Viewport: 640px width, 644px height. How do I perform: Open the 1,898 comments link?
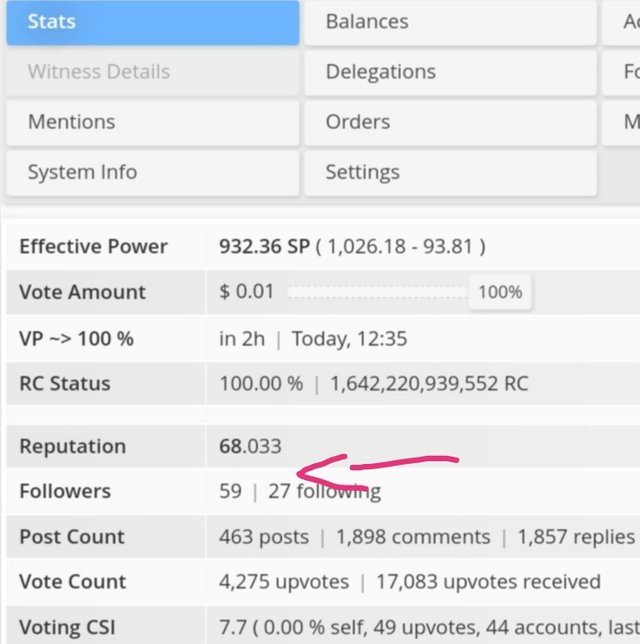click(413, 537)
